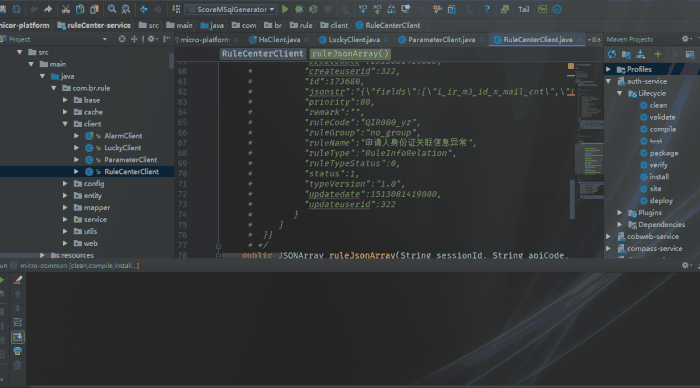Expand cobweb-service Maven module
The width and height of the screenshot is (700, 388).
pos(608,236)
